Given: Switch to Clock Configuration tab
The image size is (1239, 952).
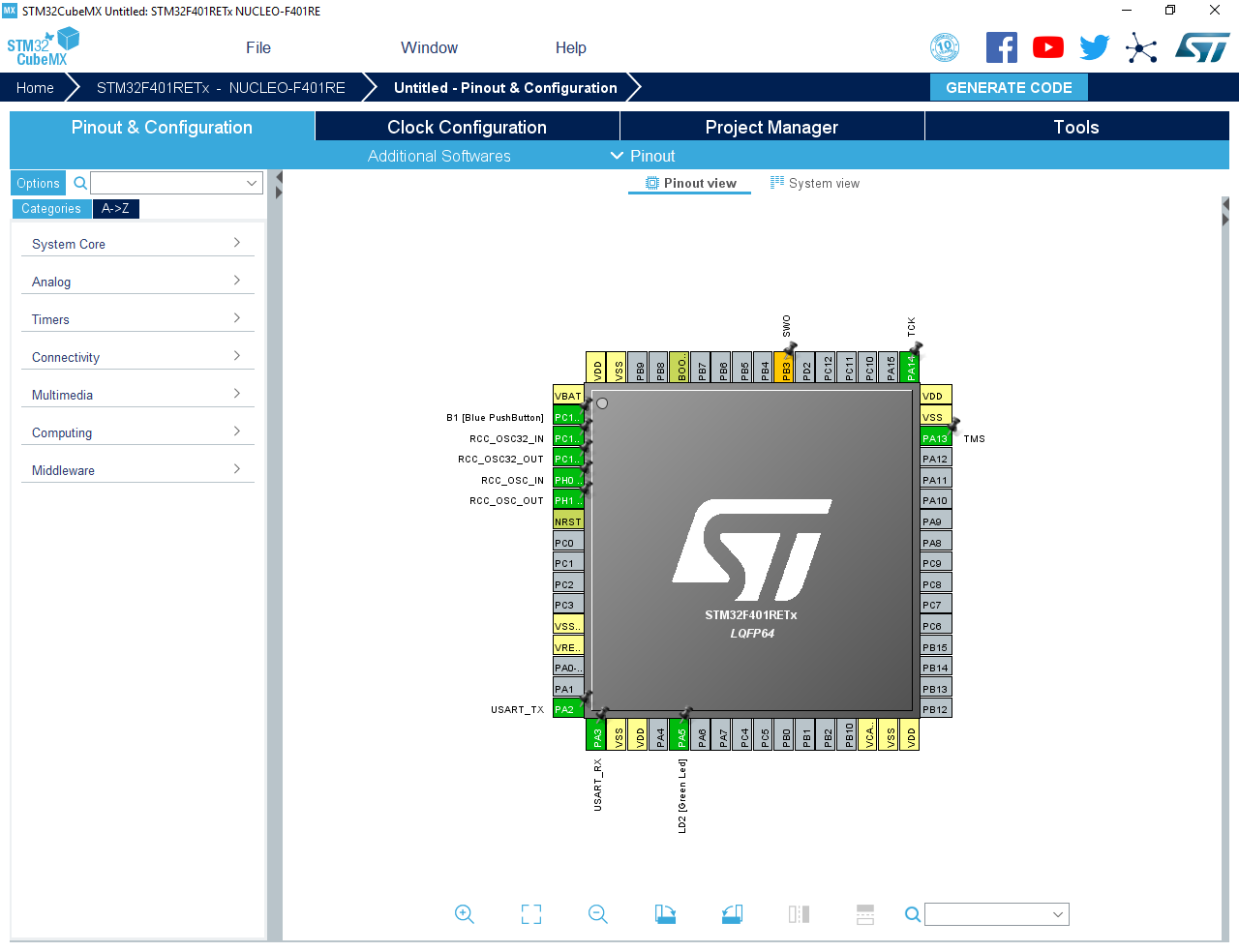Looking at the screenshot, I should coord(468,127).
